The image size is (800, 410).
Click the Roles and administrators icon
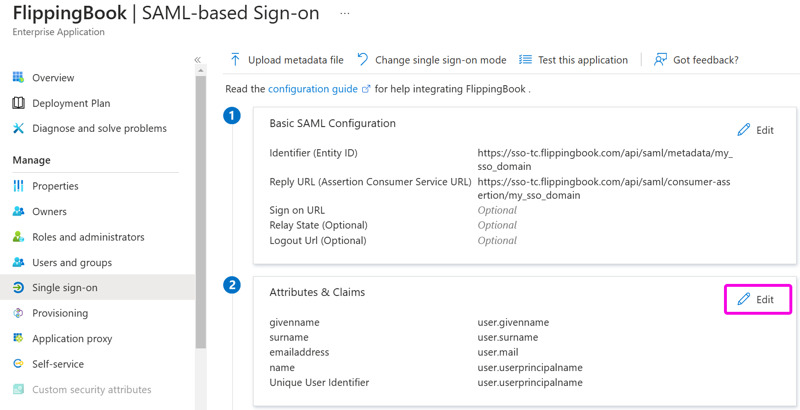pyautogui.click(x=18, y=237)
